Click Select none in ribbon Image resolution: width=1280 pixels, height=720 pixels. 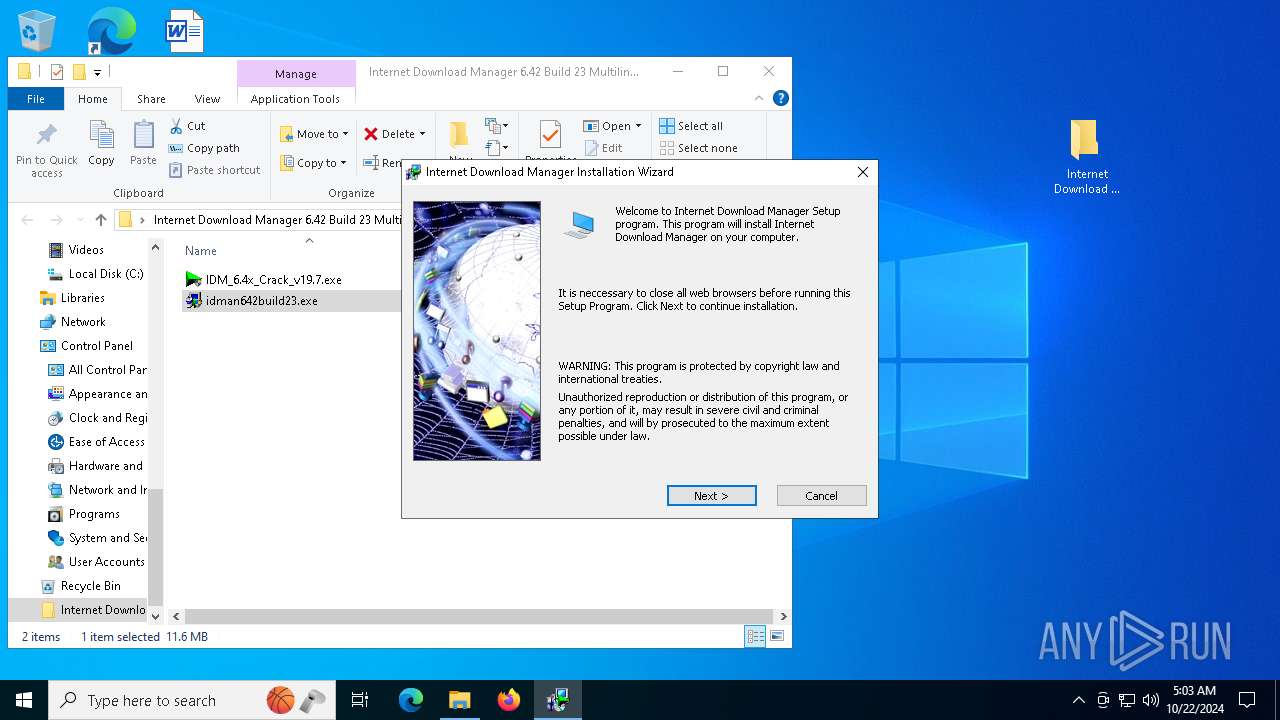click(698, 148)
